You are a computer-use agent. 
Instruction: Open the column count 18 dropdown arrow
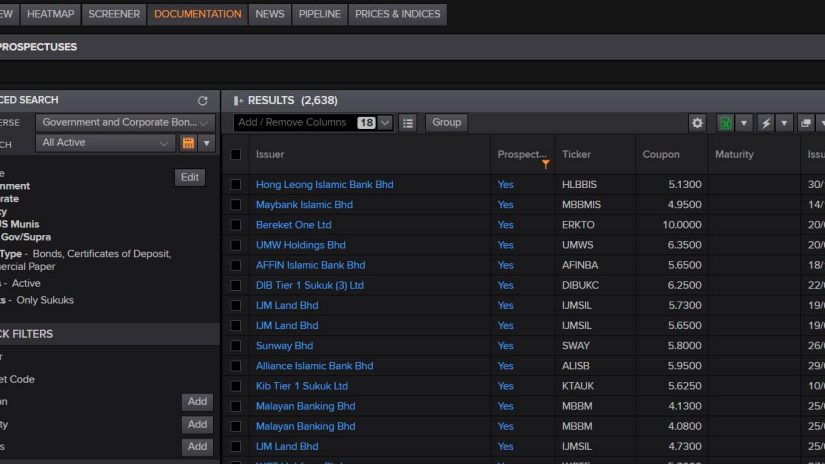tap(385, 123)
